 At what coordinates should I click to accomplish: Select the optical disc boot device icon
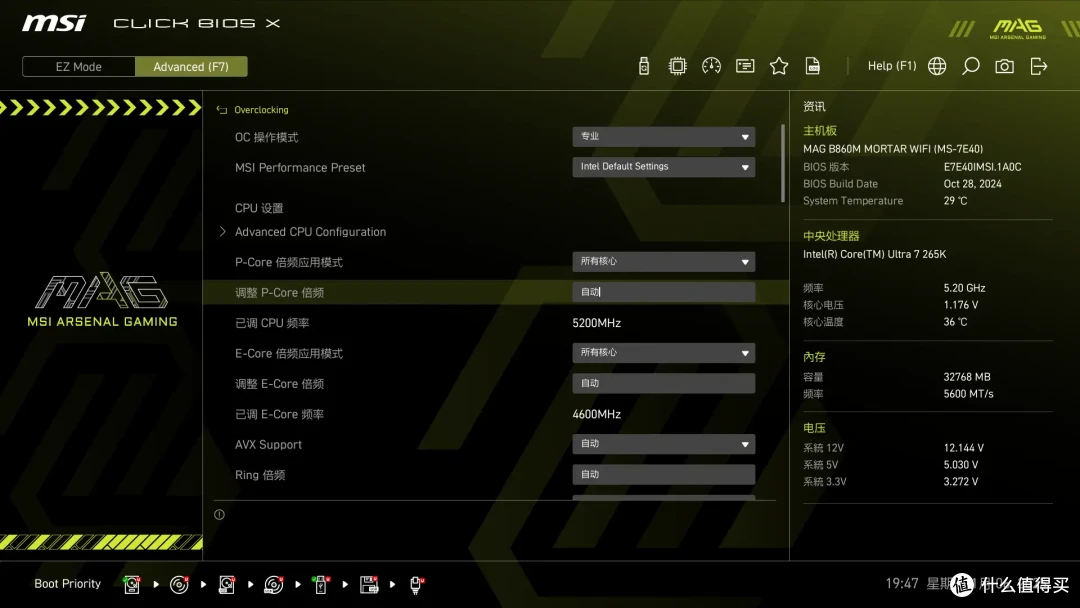tap(179, 585)
